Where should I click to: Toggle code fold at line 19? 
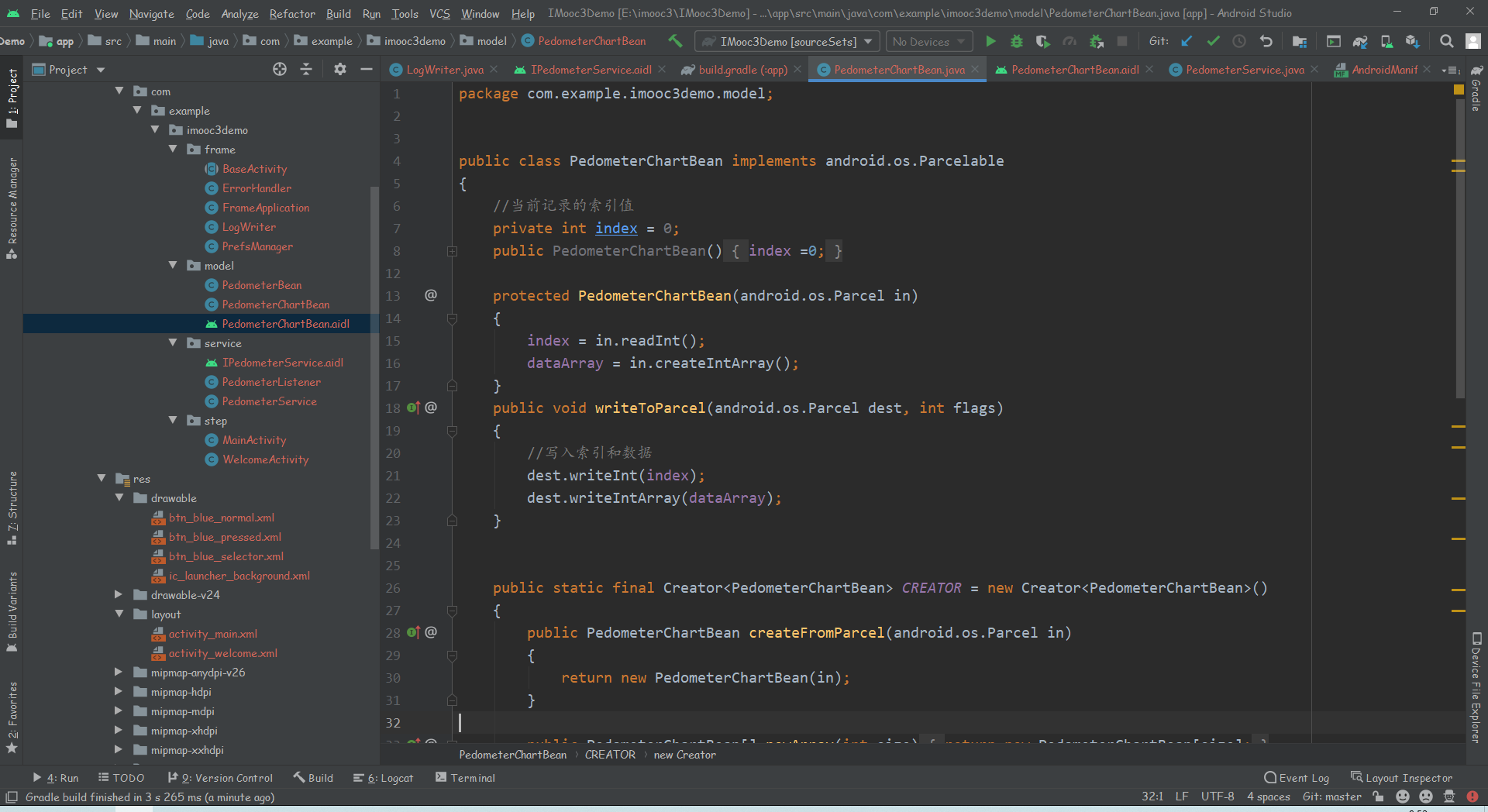point(452,431)
